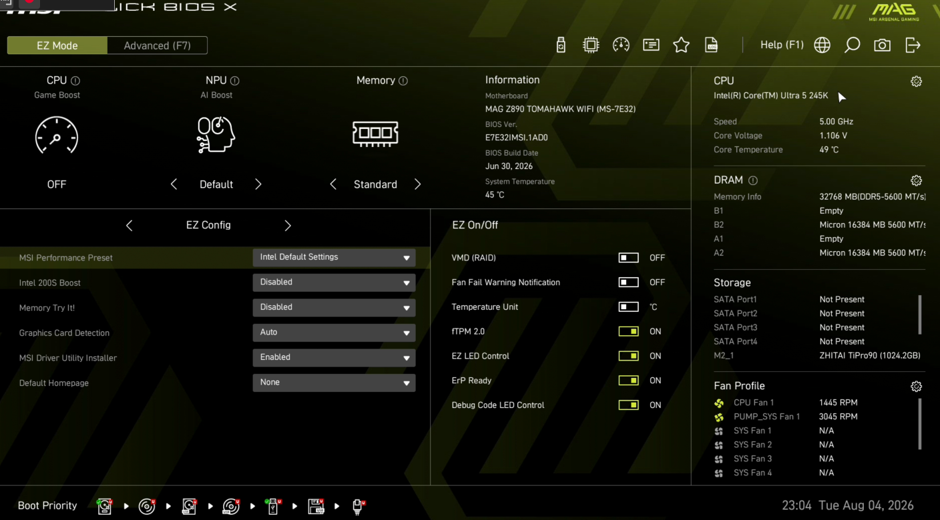This screenshot has height=520, width=940.
Task: Click the CPU Fan 1 fan icon
Action: tap(719, 403)
